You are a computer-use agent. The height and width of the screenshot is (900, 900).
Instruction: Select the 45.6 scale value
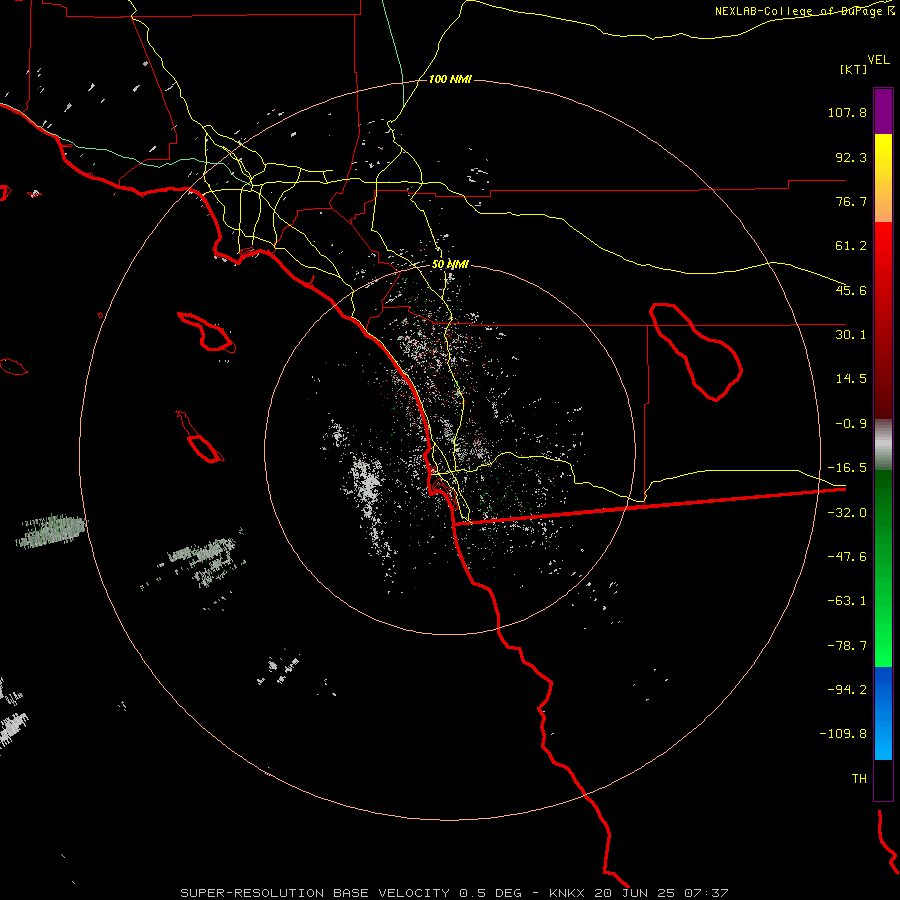[851, 290]
